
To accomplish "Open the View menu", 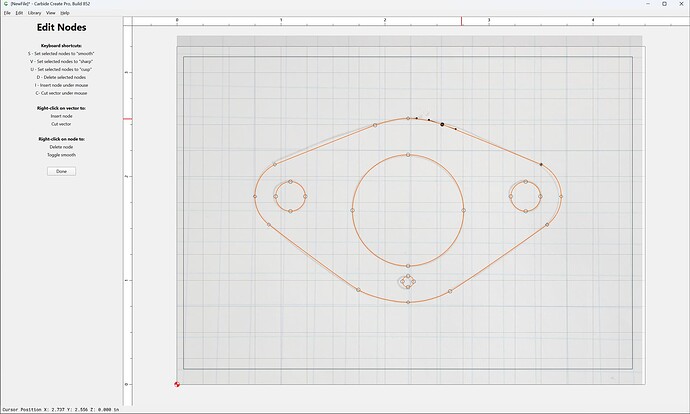I will (51, 13).
